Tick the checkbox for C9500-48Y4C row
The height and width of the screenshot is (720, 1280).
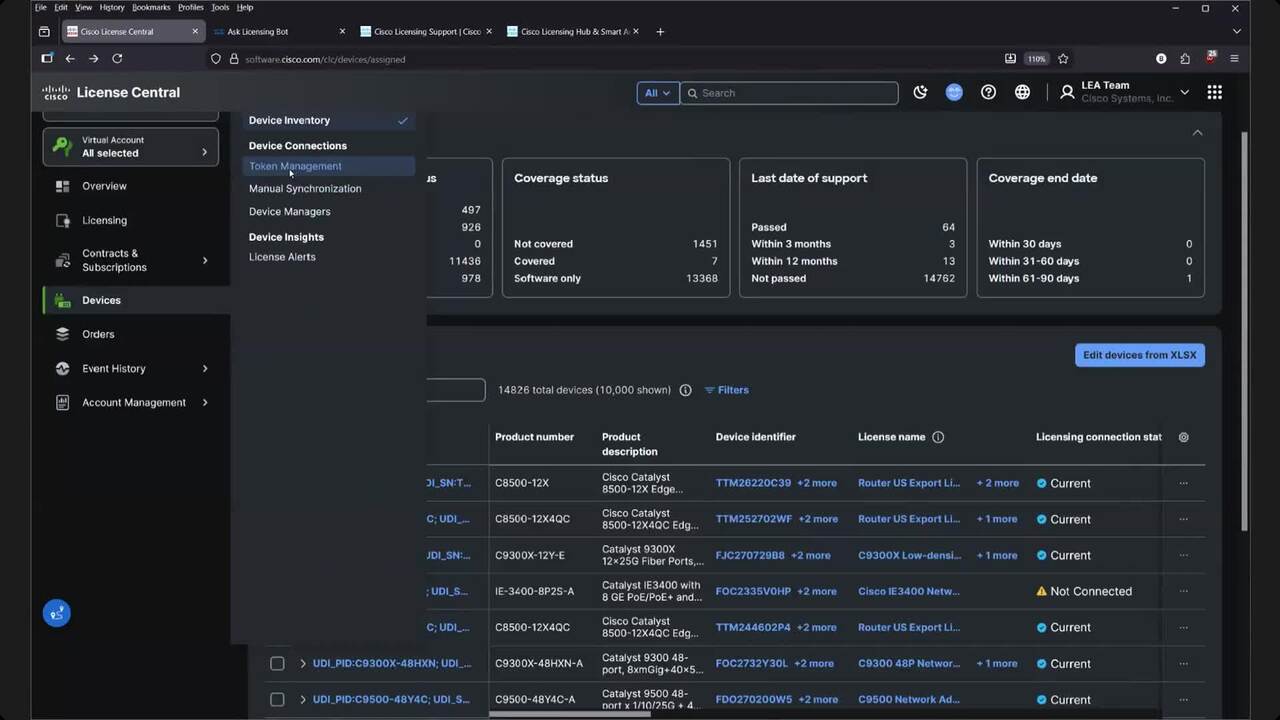(277, 699)
